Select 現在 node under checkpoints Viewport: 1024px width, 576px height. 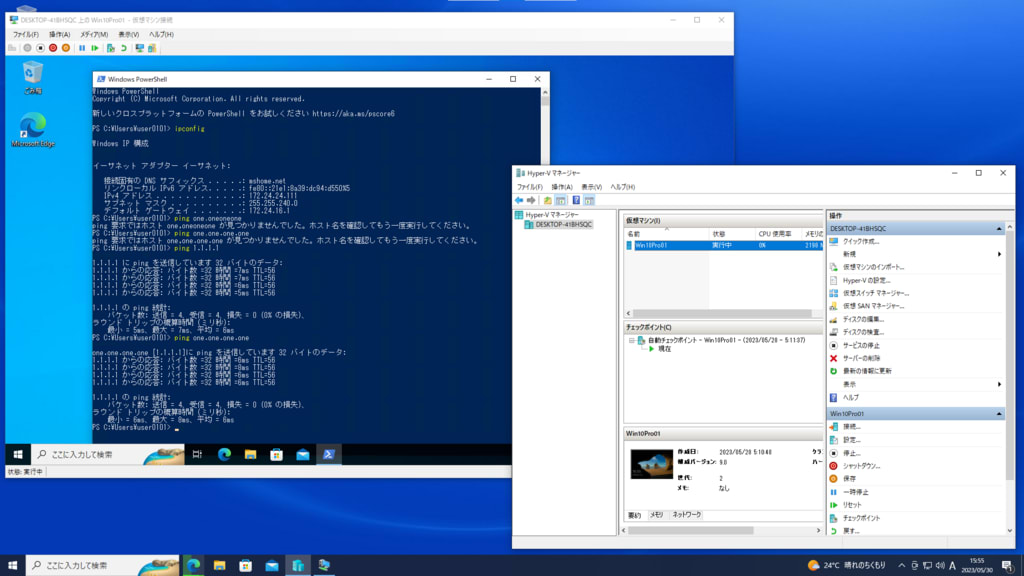[664, 349]
